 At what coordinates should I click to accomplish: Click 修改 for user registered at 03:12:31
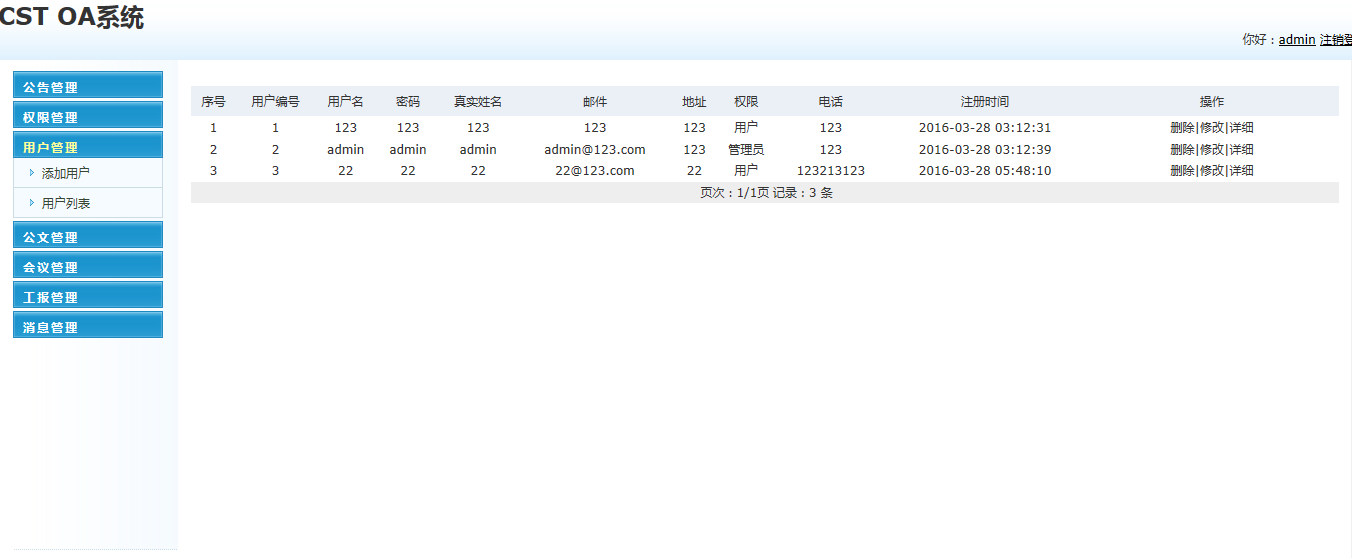[1211, 128]
